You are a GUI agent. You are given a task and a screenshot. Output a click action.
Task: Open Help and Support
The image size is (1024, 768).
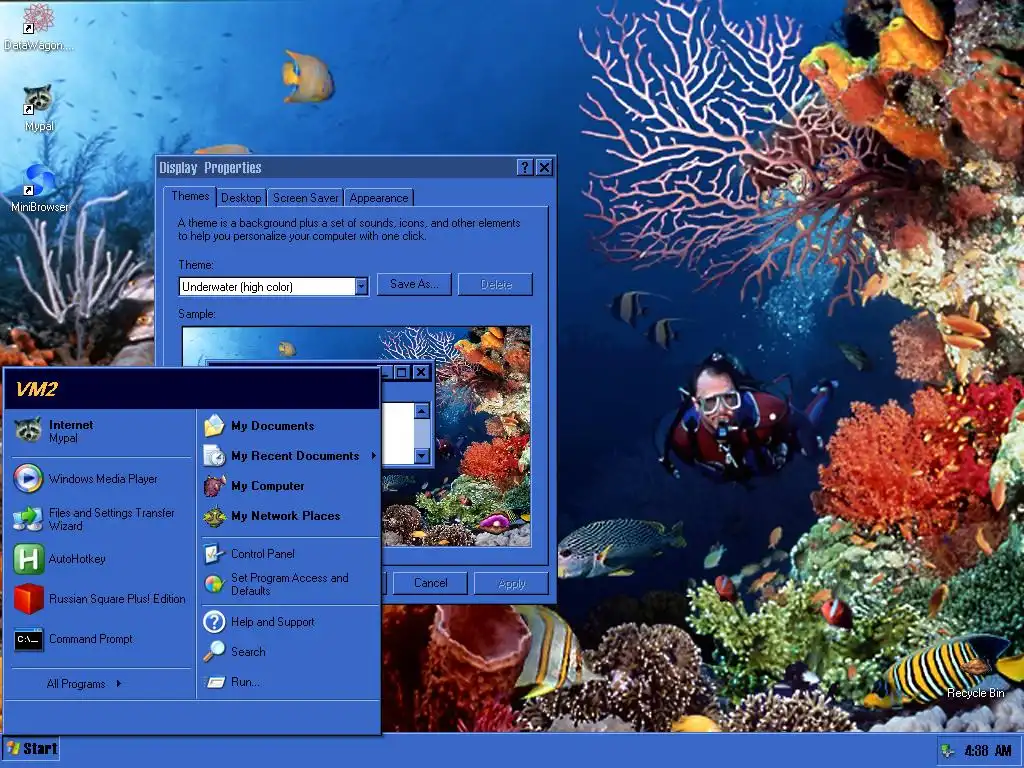(290, 622)
